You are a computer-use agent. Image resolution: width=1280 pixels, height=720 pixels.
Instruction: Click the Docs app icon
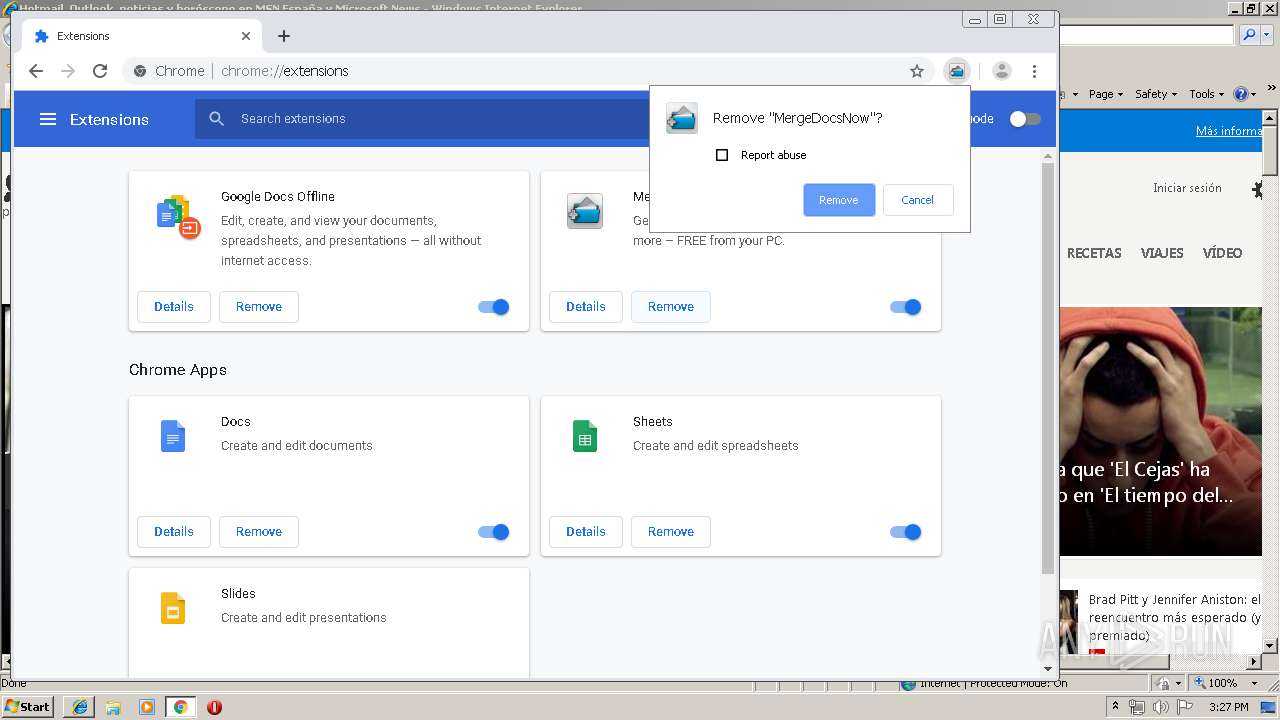tap(173, 436)
